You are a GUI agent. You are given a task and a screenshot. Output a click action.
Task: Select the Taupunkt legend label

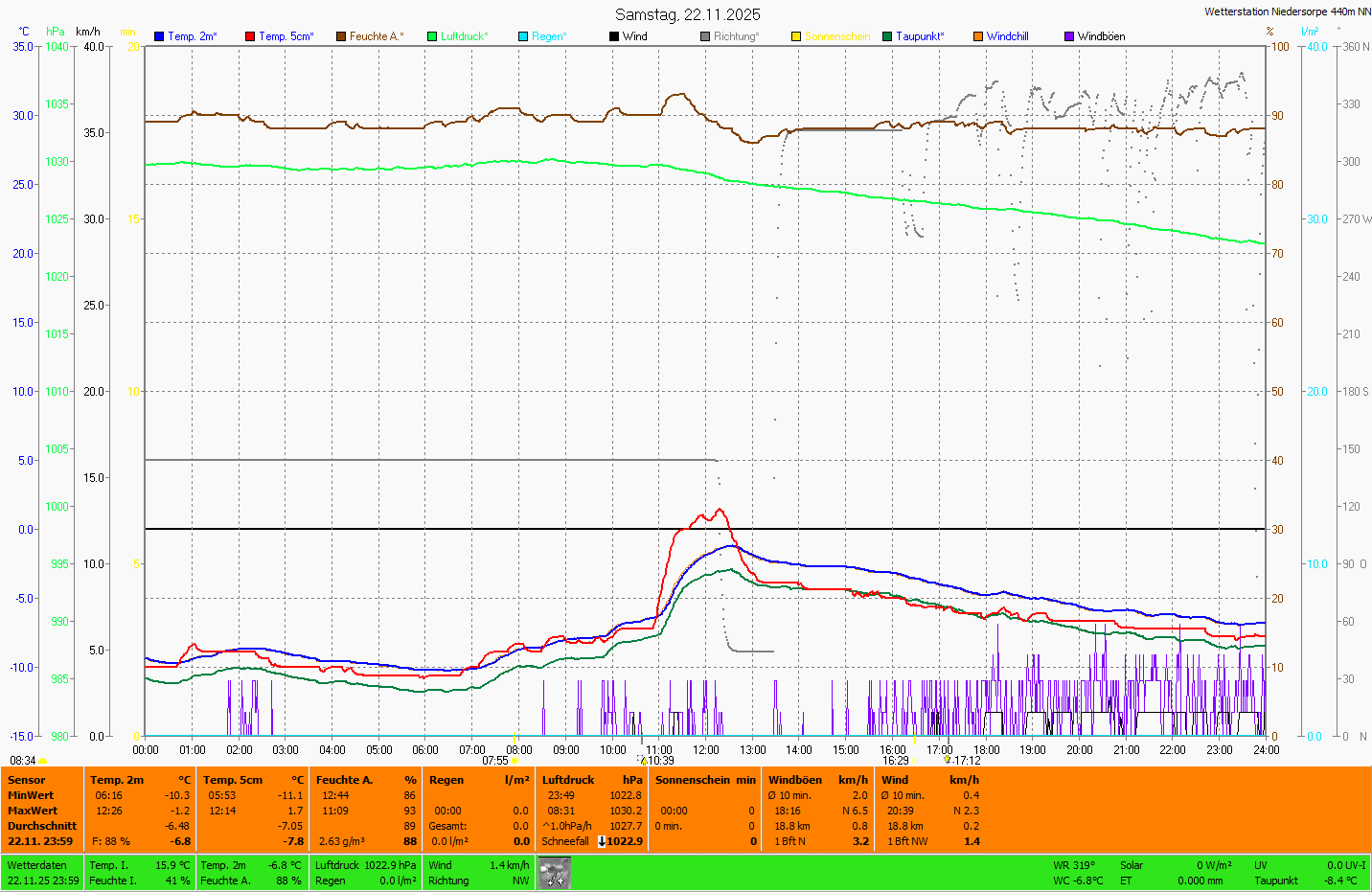click(x=920, y=36)
